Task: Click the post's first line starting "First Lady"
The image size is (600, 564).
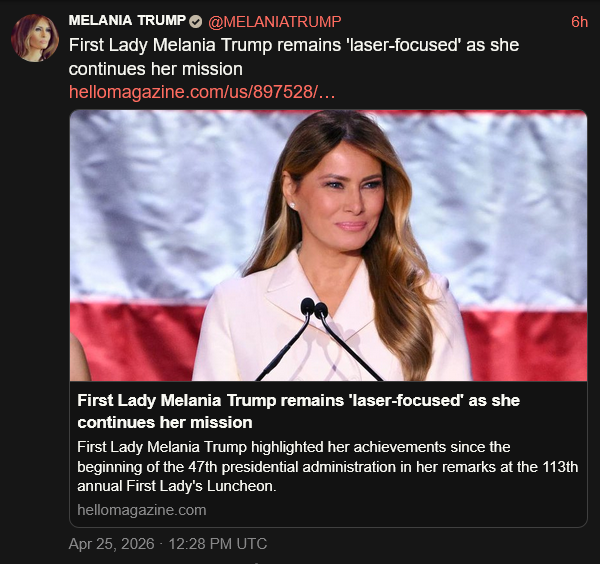Action: click(293, 45)
